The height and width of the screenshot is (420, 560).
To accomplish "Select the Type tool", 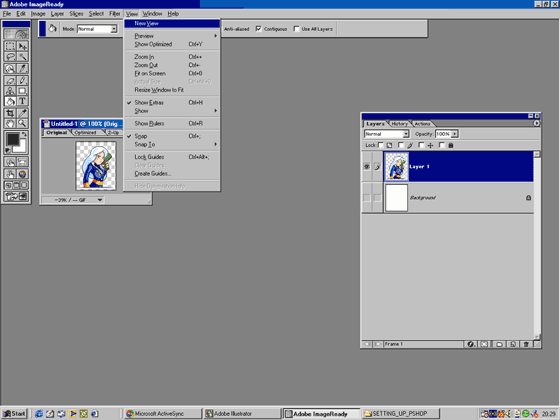I will (22, 101).
